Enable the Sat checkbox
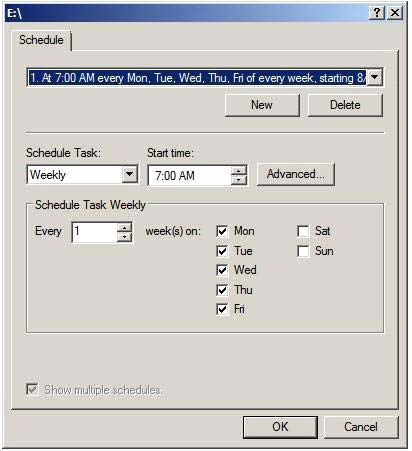Image resolution: width=412 pixels, height=451 pixels. click(x=303, y=231)
